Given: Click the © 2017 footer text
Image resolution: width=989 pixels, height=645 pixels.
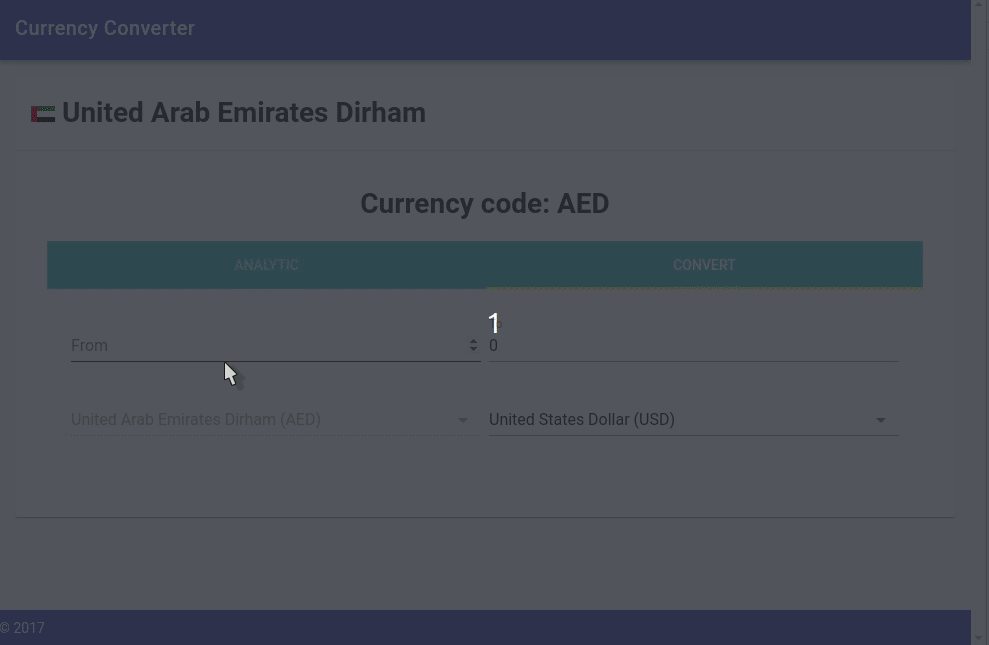Looking at the screenshot, I should coord(22,628).
